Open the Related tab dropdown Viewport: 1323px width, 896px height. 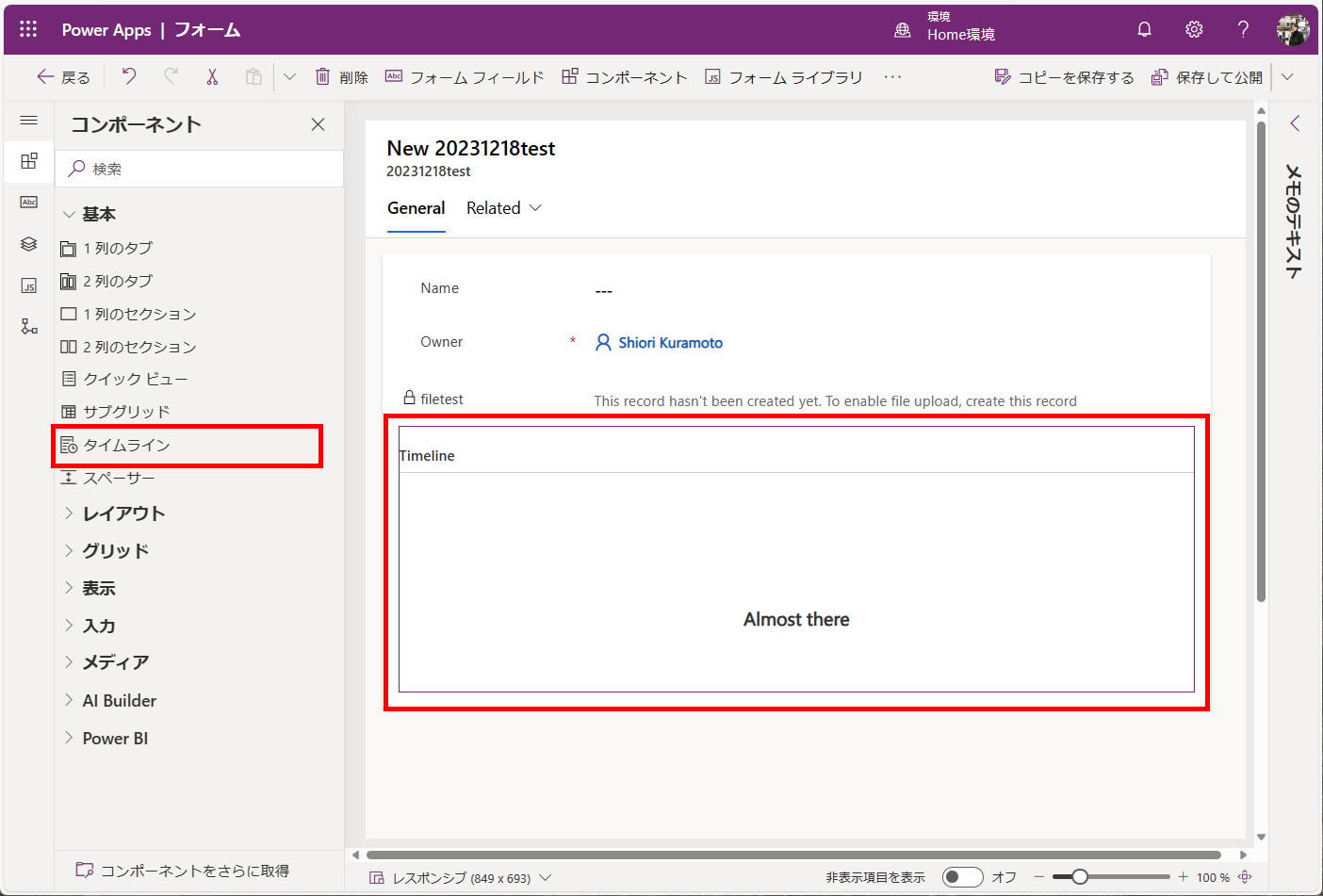point(504,208)
